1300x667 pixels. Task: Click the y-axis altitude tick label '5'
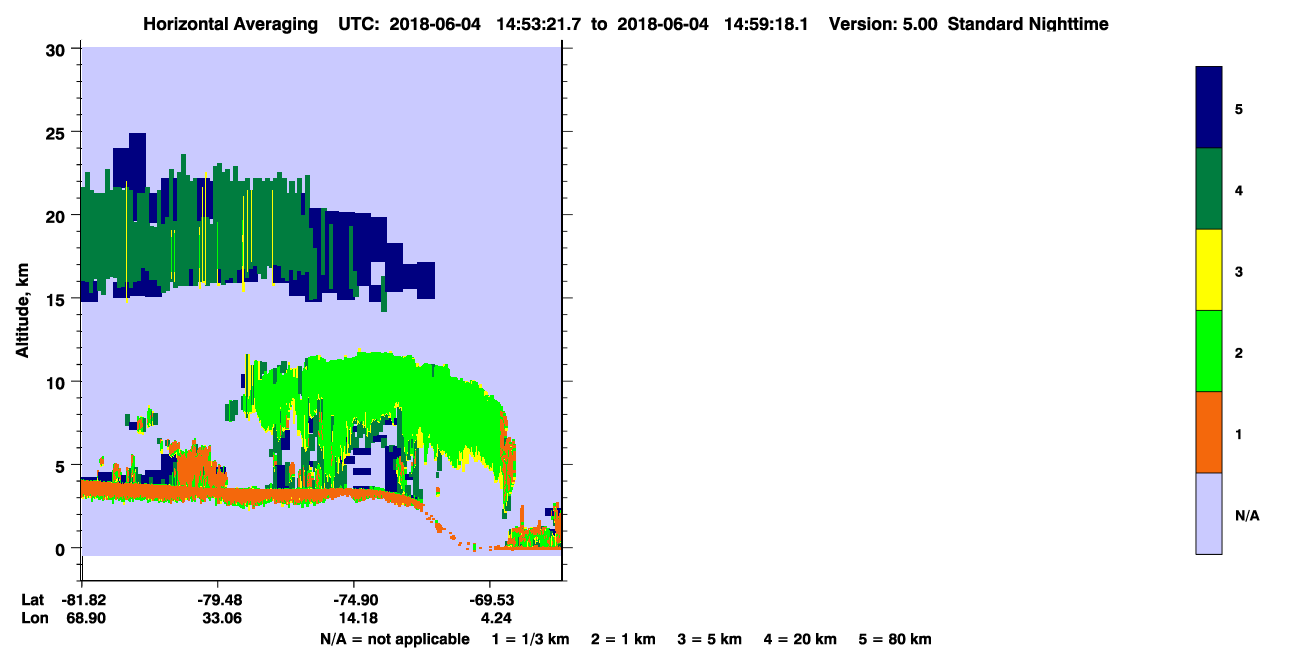[x=62, y=465]
